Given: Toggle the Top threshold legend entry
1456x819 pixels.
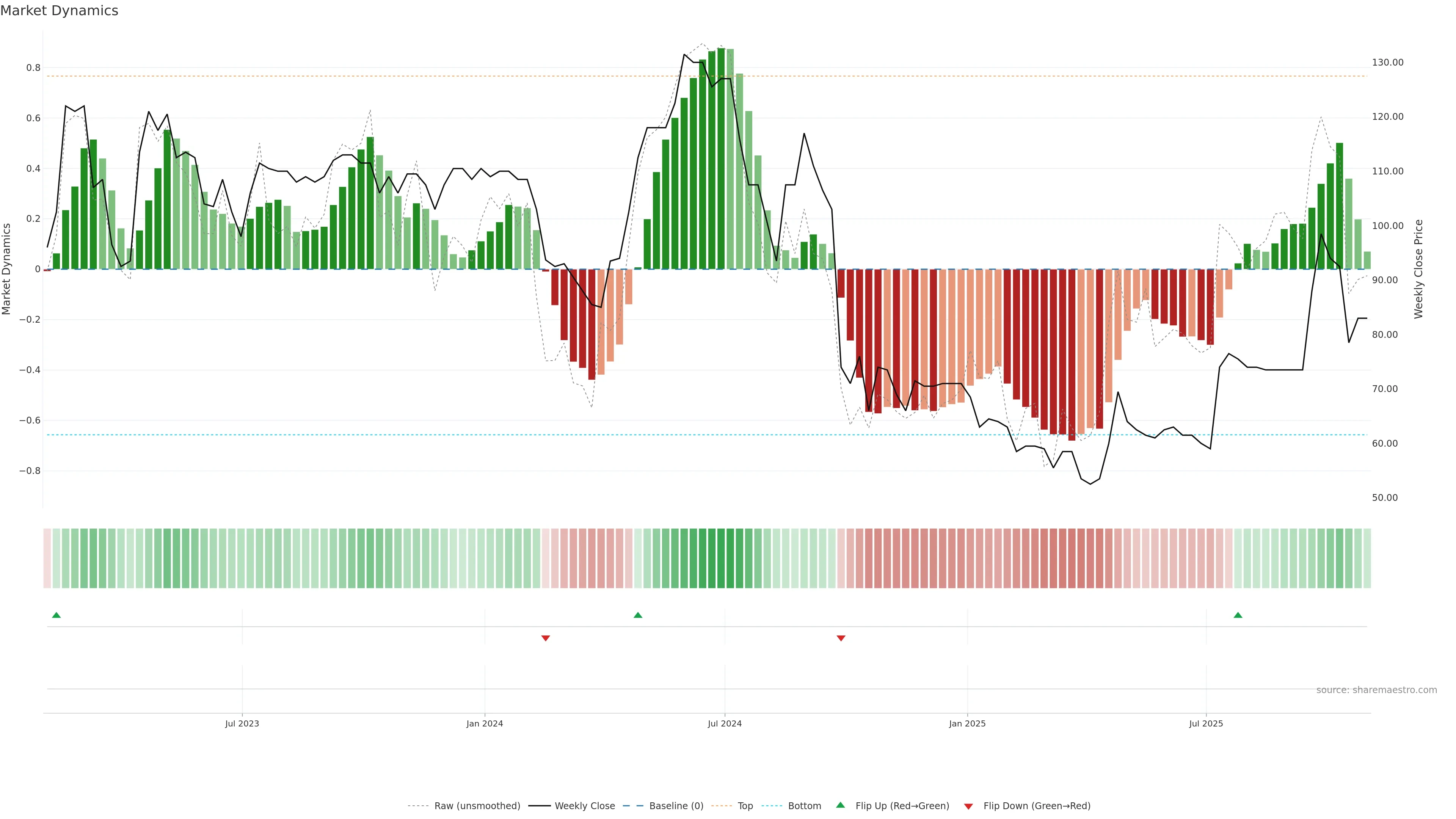Looking at the screenshot, I should (x=745, y=806).
